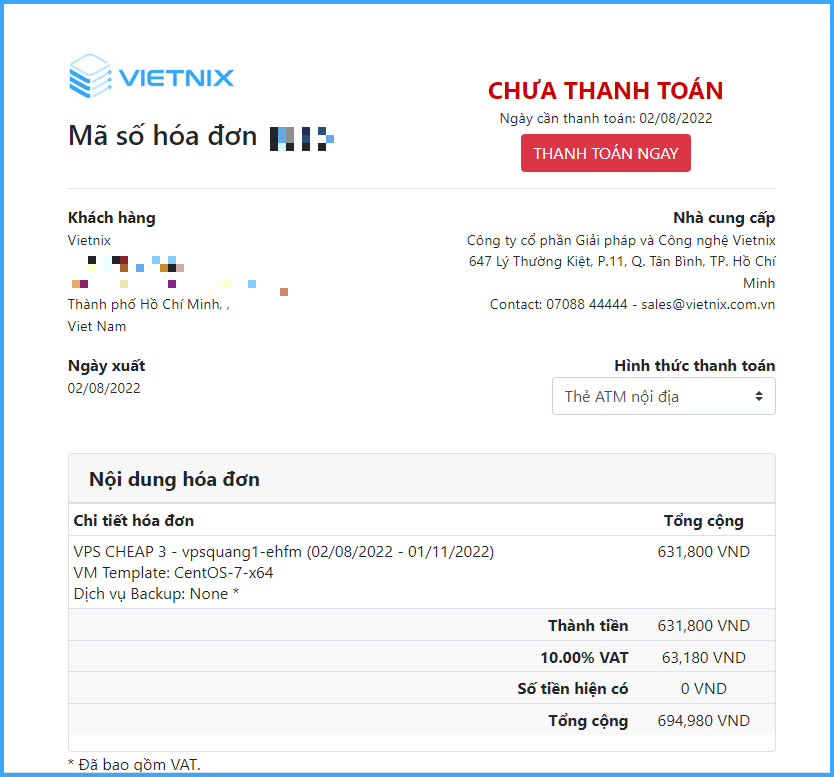834x777 pixels.
Task: Select the CHƯA THANH TOÁN status heading
Action: [x=605, y=90]
